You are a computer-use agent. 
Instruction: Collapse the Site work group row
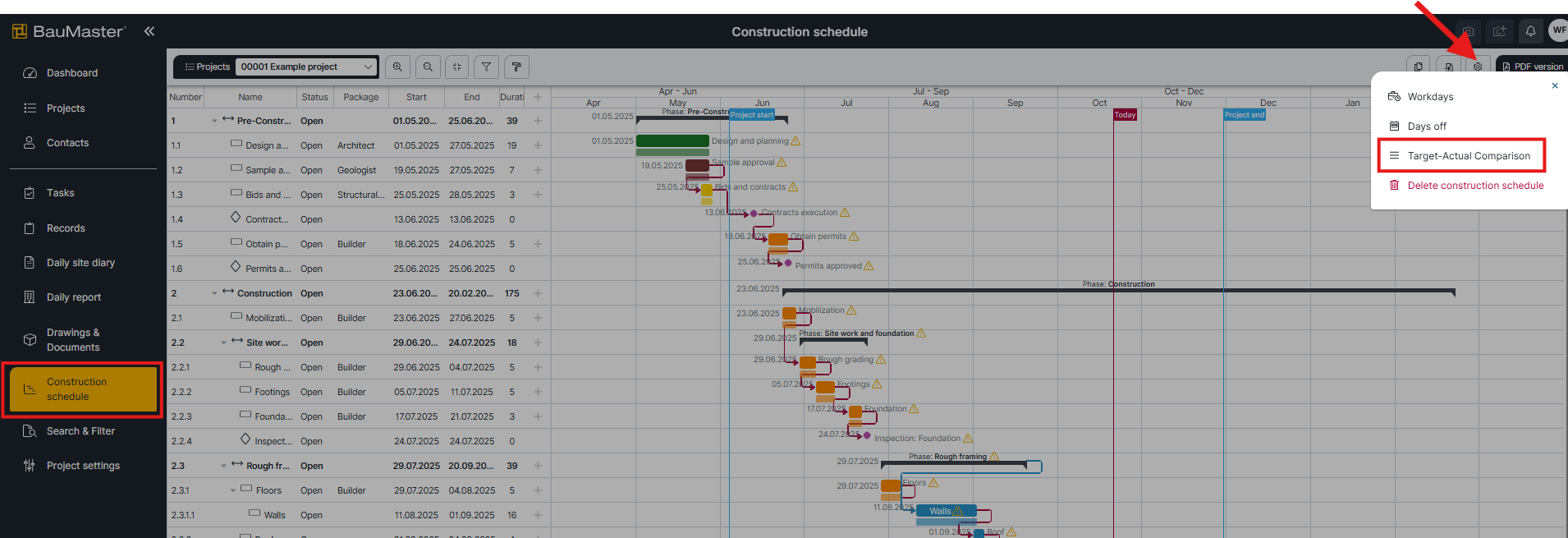tap(223, 343)
